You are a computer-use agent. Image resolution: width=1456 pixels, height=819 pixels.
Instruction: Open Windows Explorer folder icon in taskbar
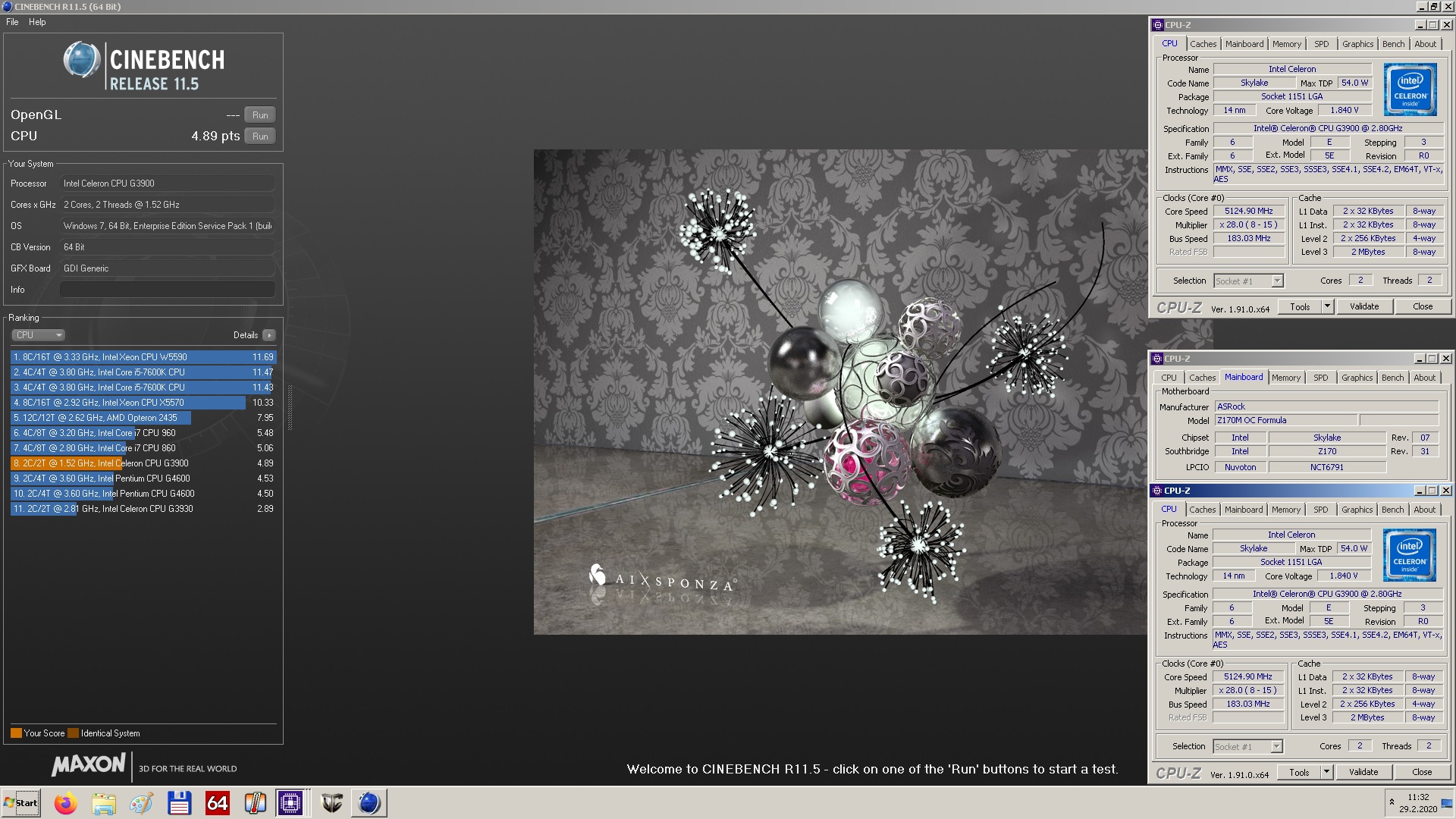pos(103,803)
